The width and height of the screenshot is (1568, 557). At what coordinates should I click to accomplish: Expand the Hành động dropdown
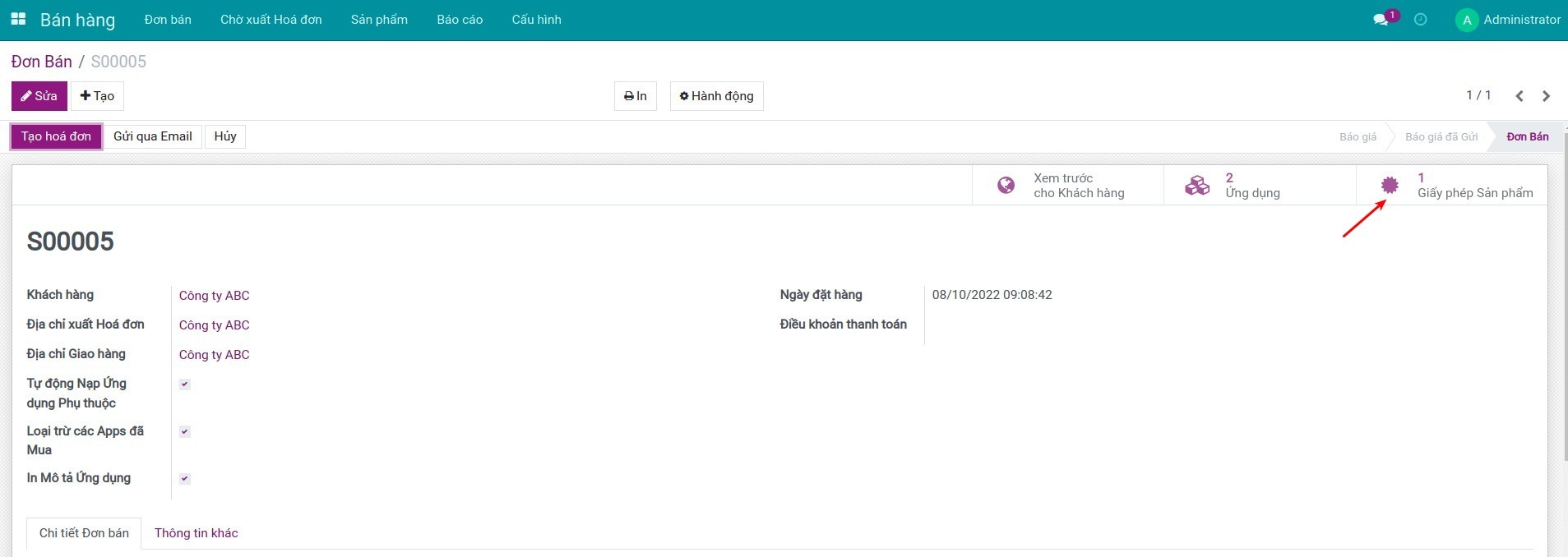[x=716, y=96]
